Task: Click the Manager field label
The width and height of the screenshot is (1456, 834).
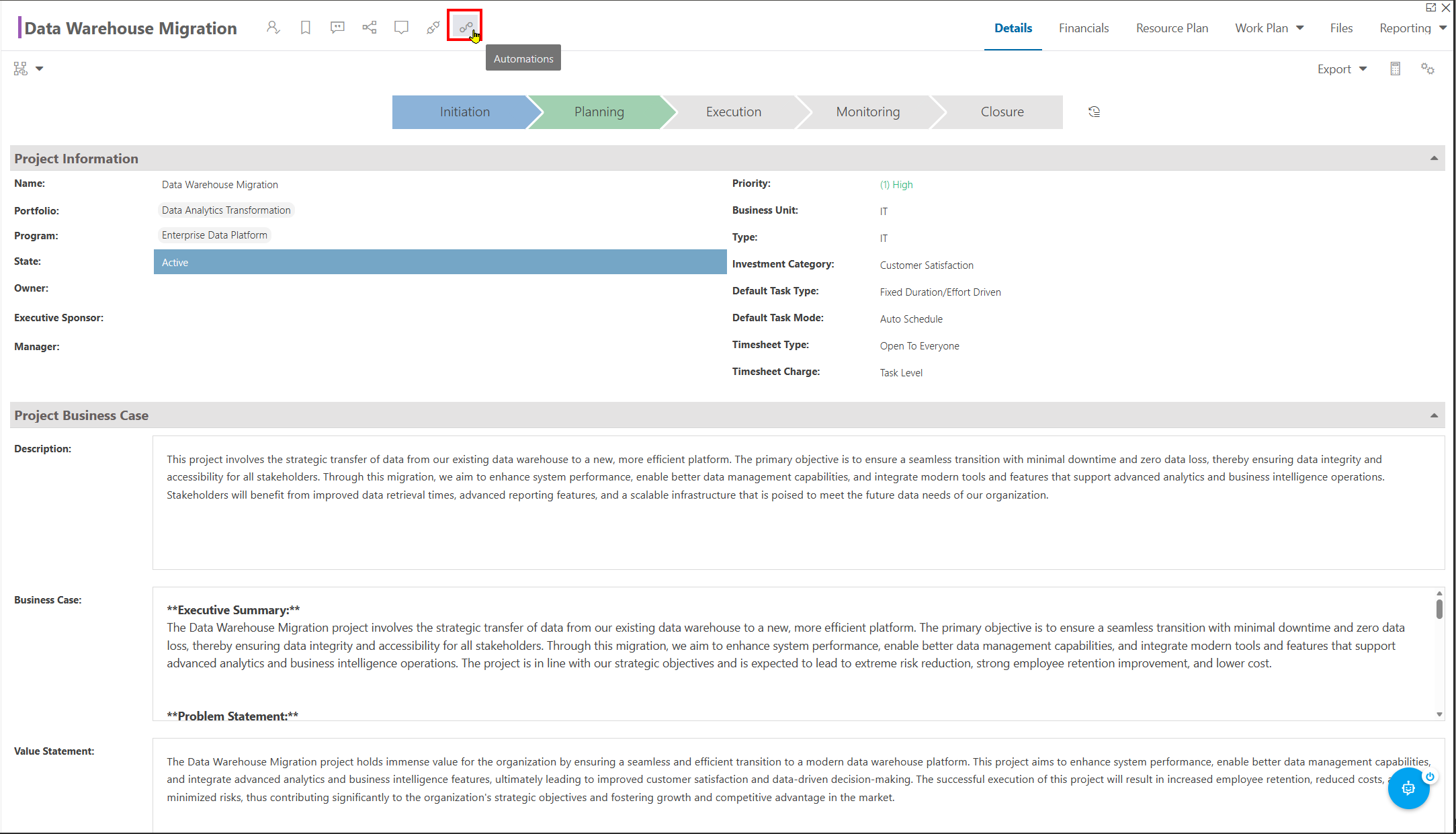Action: 36,347
